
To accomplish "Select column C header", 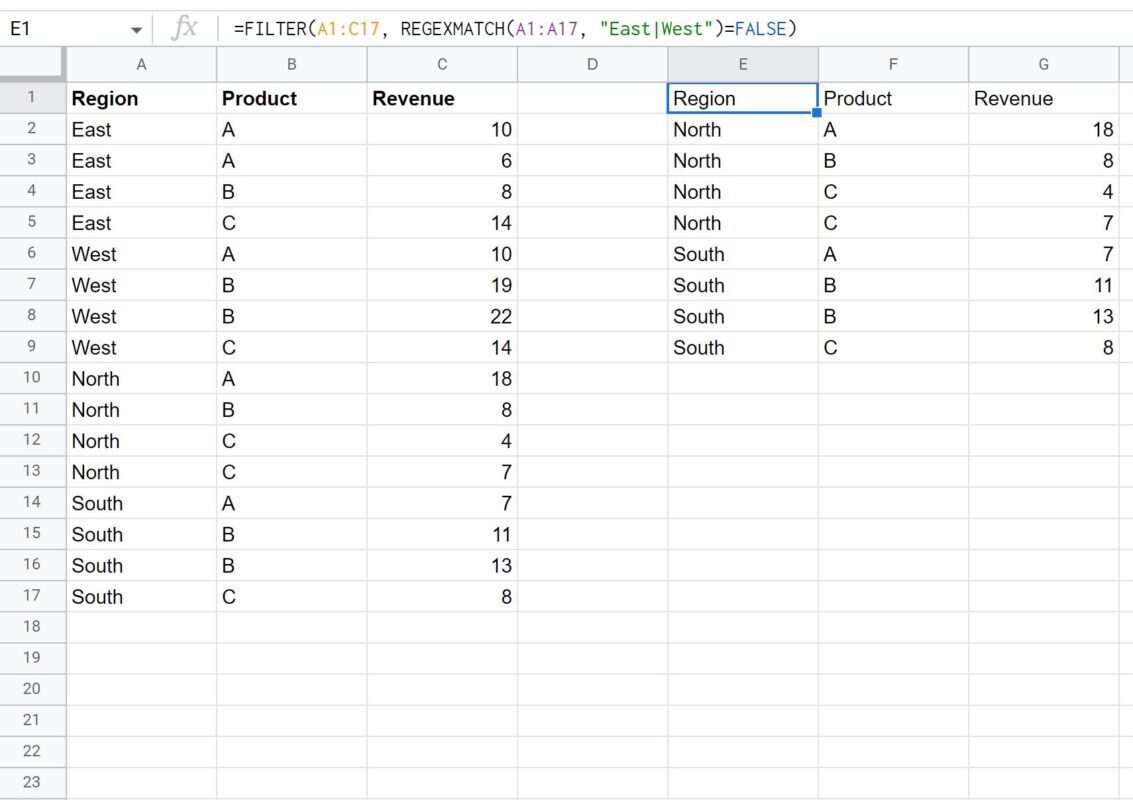I will tap(442, 64).
